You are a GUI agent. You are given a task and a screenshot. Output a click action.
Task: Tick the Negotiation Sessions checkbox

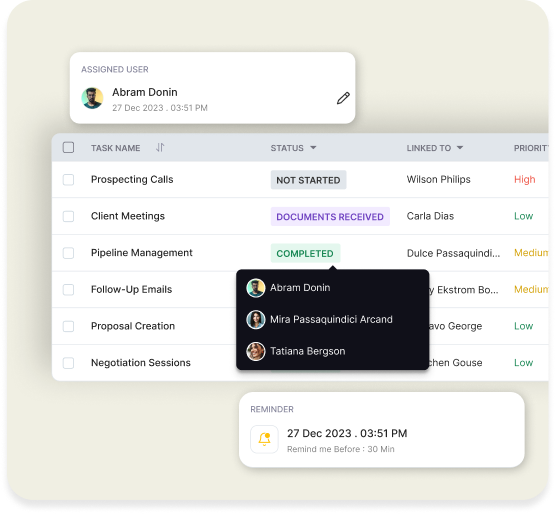pos(68,363)
